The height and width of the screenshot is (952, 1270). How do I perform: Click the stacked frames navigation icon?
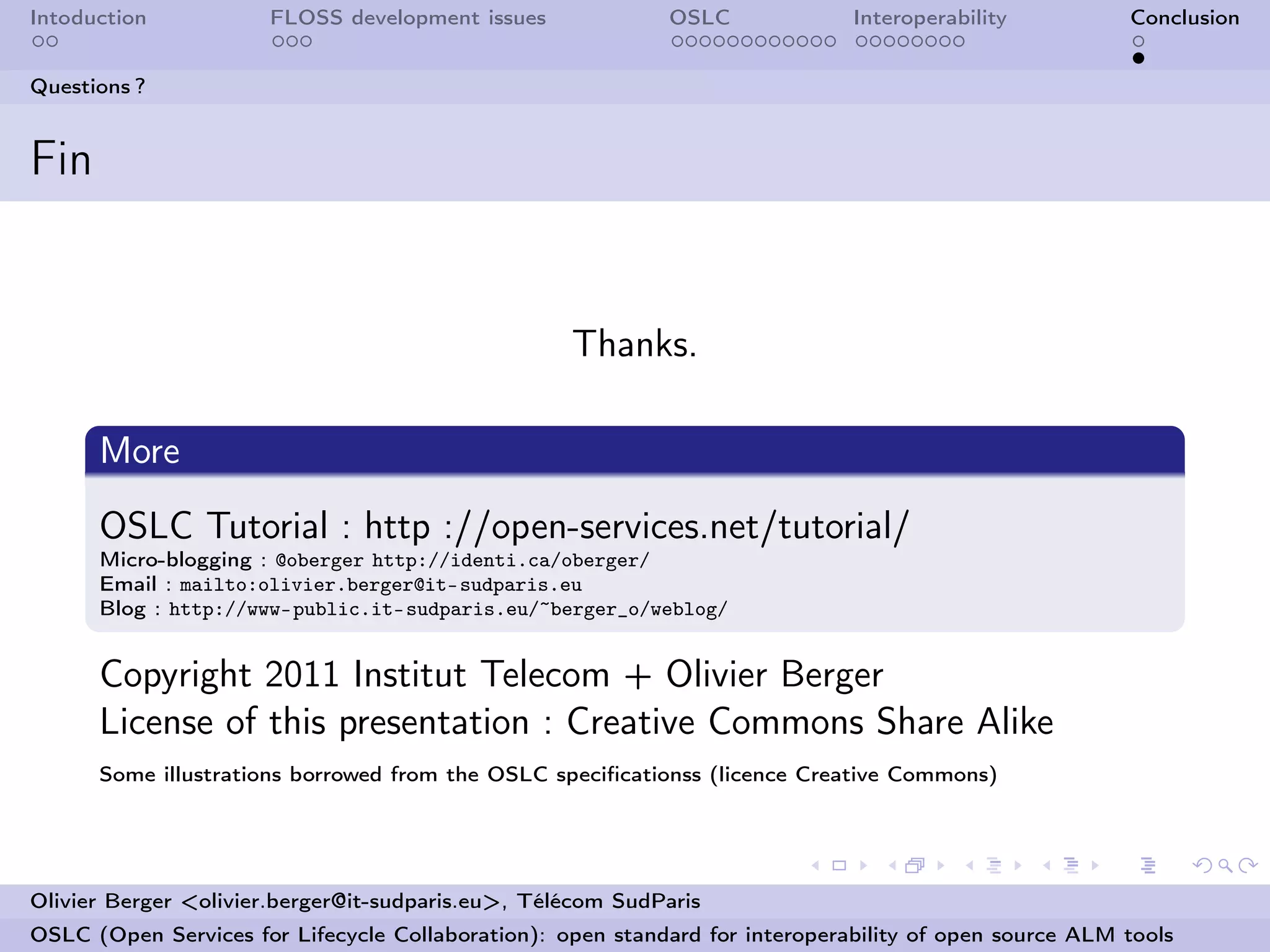[x=915, y=865]
